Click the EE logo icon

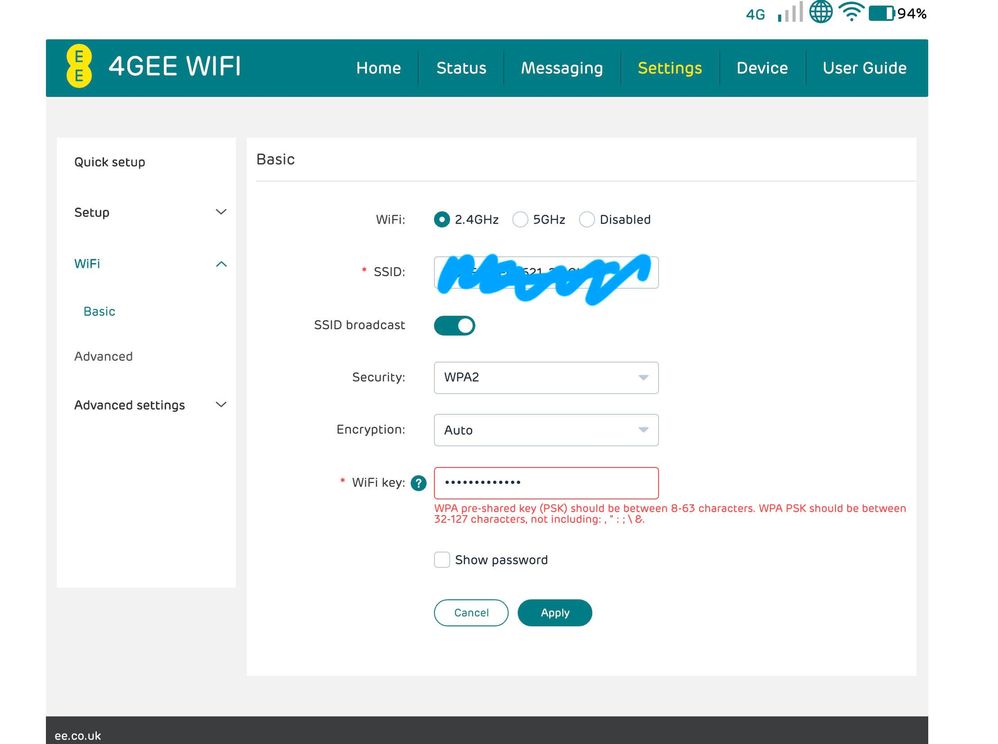79,66
